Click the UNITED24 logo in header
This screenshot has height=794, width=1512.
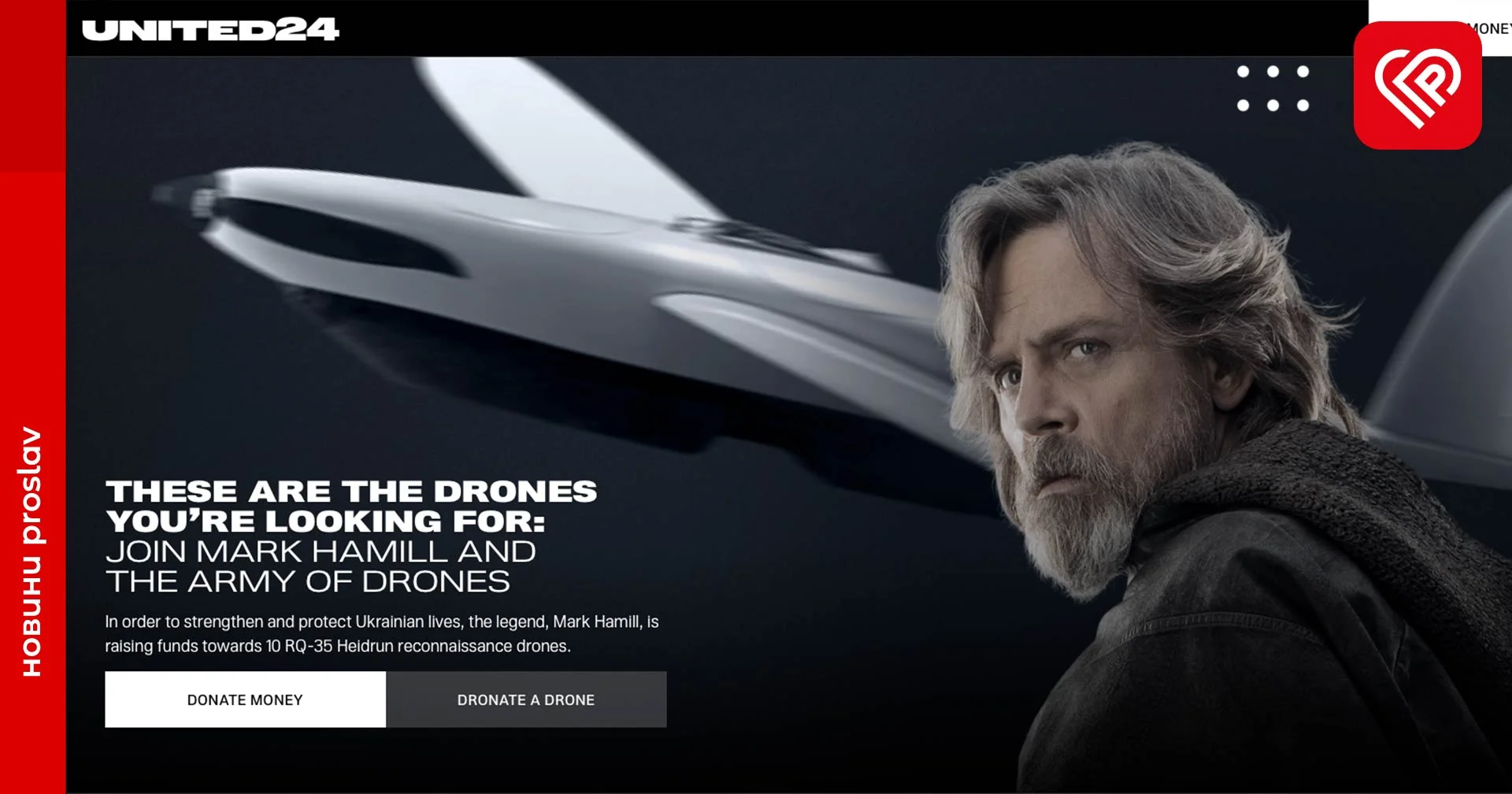click(210, 30)
